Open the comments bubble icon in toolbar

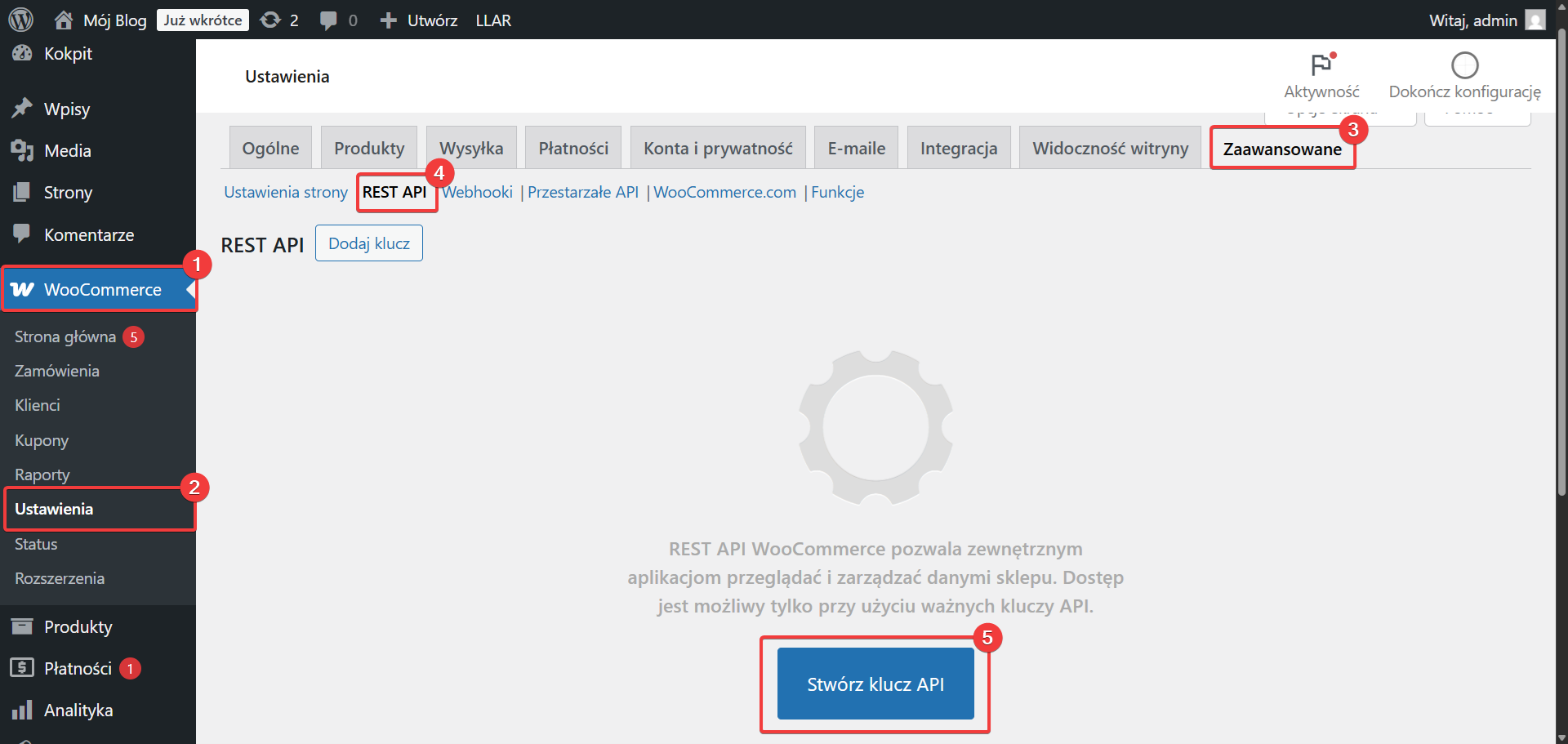pyautogui.click(x=328, y=20)
